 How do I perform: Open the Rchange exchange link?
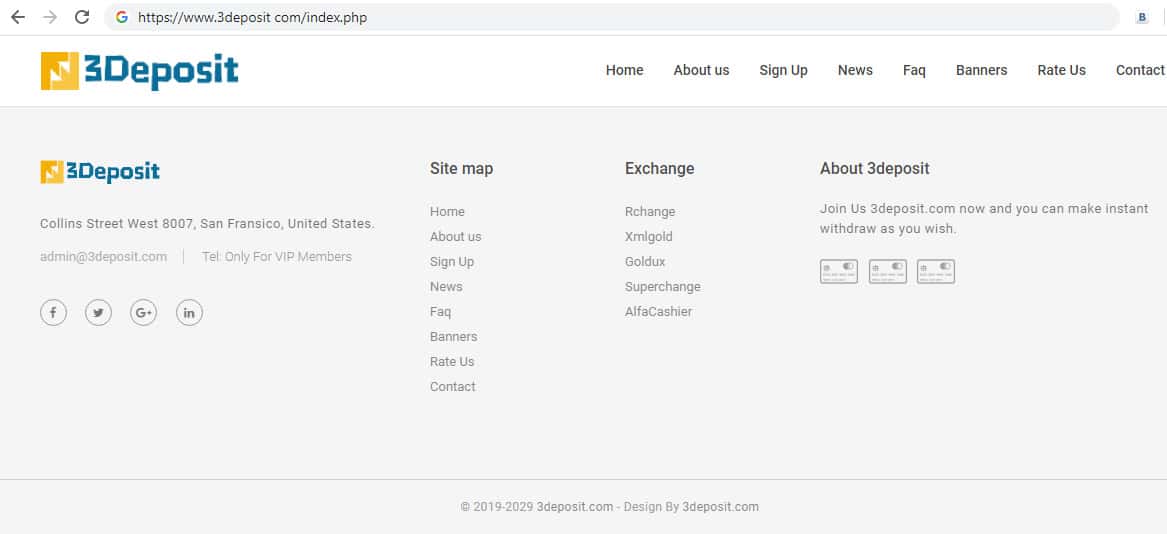pos(650,212)
